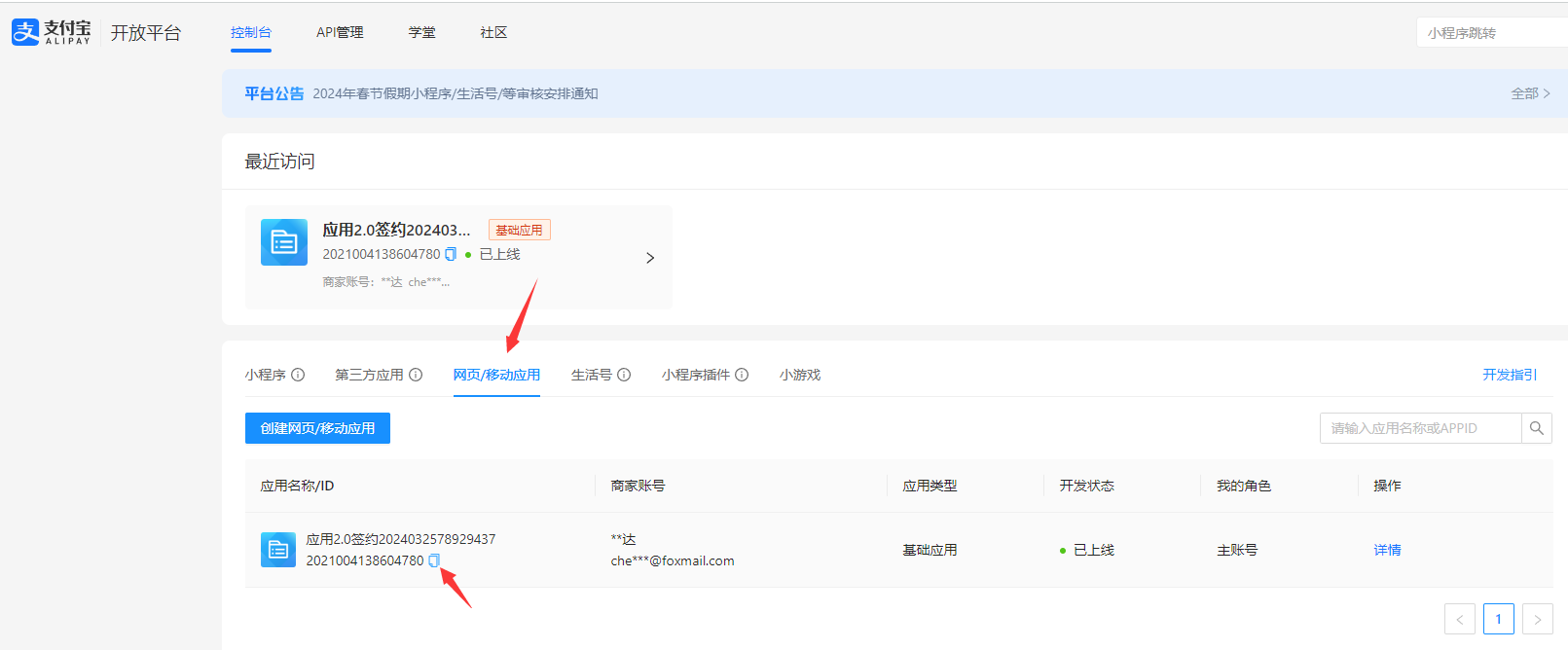Click info icon next to 小程序 tab
This screenshot has width=1568, height=650.
tap(298, 375)
